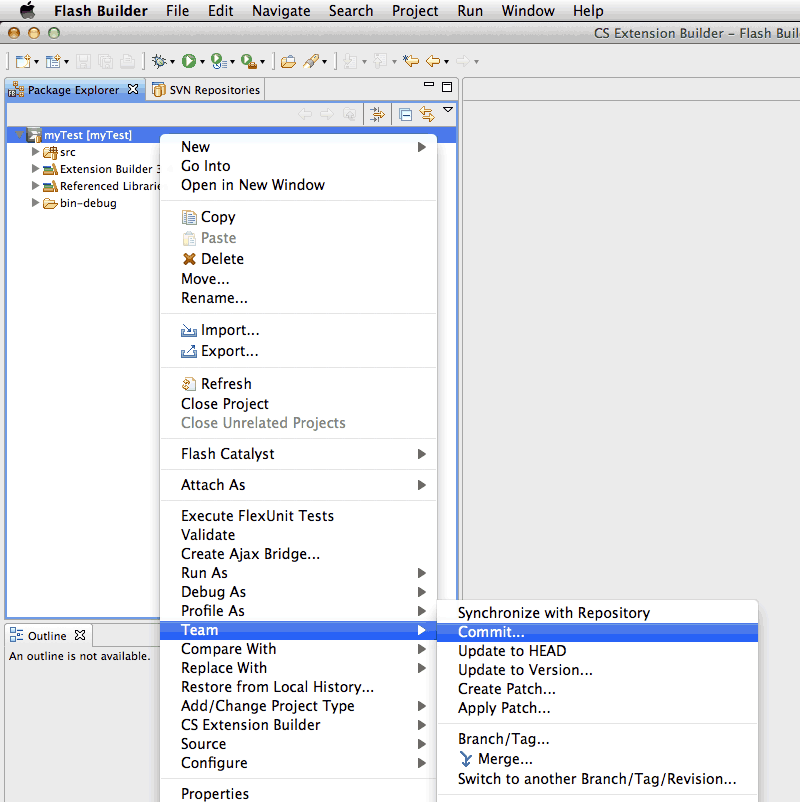Minimize the Package Explorer view
Image resolution: width=800 pixels, height=802 pixels.
click(429, 84)
